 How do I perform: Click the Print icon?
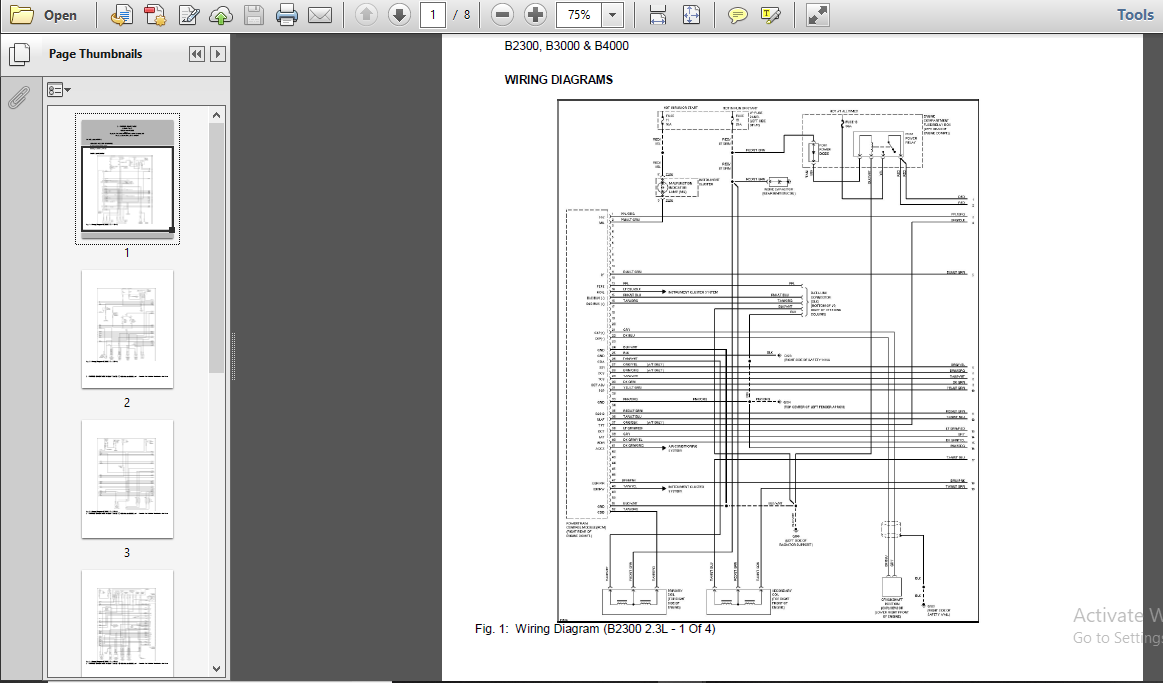286,15
